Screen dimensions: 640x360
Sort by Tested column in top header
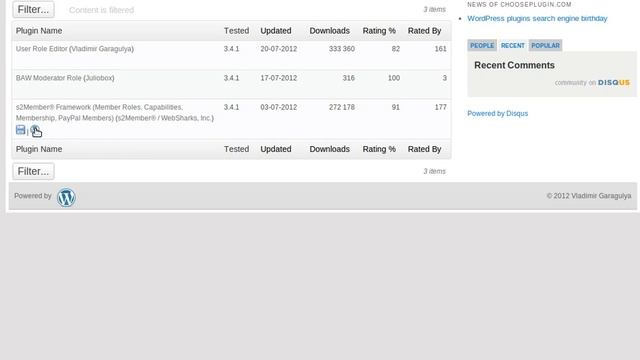point(236,31)
